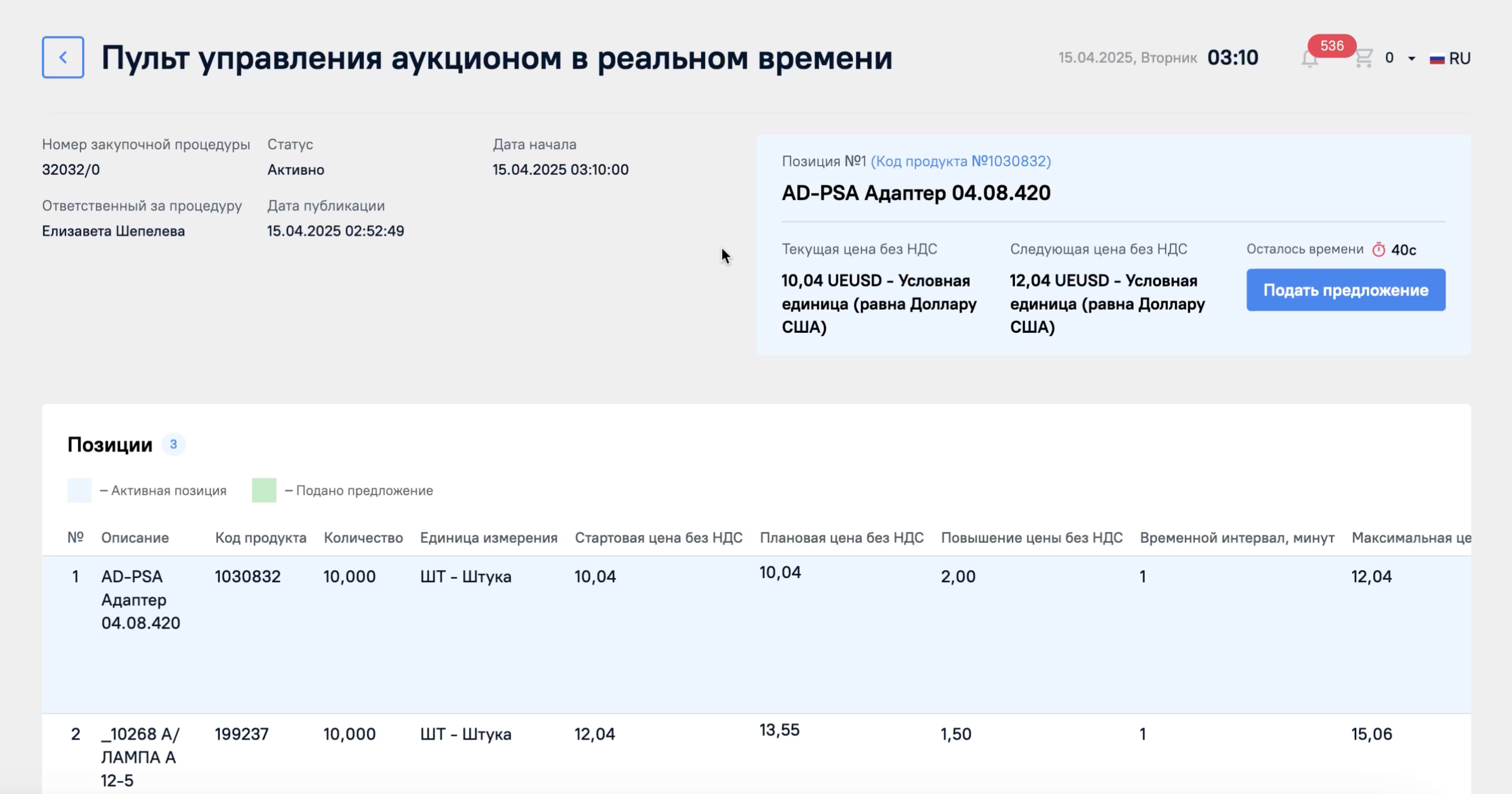Click the Количество column header
Viewport: 1512px width, 794px height.
click(x=364, y=537)
